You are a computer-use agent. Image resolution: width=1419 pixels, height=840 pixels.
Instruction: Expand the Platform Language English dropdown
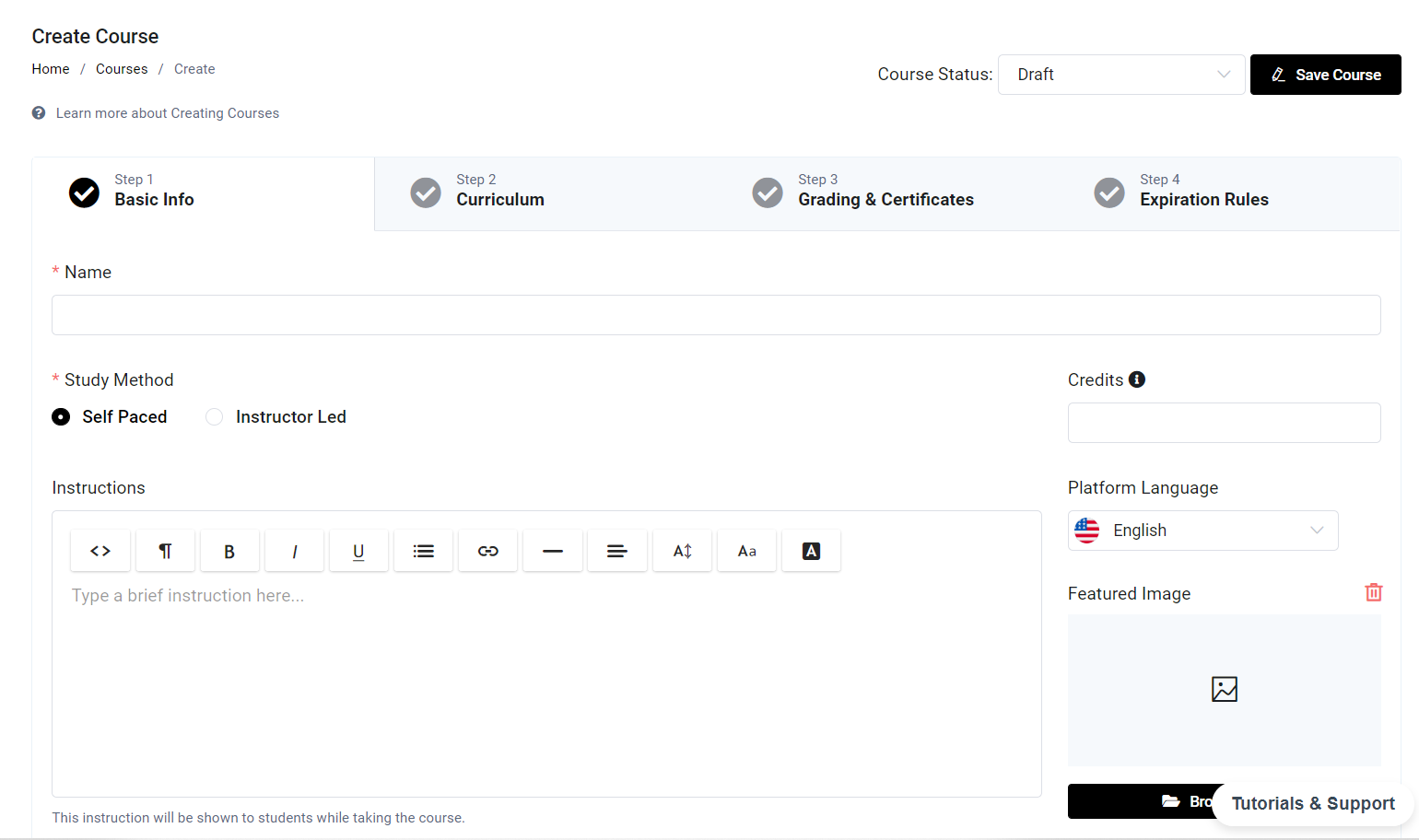pos(1202,531)
